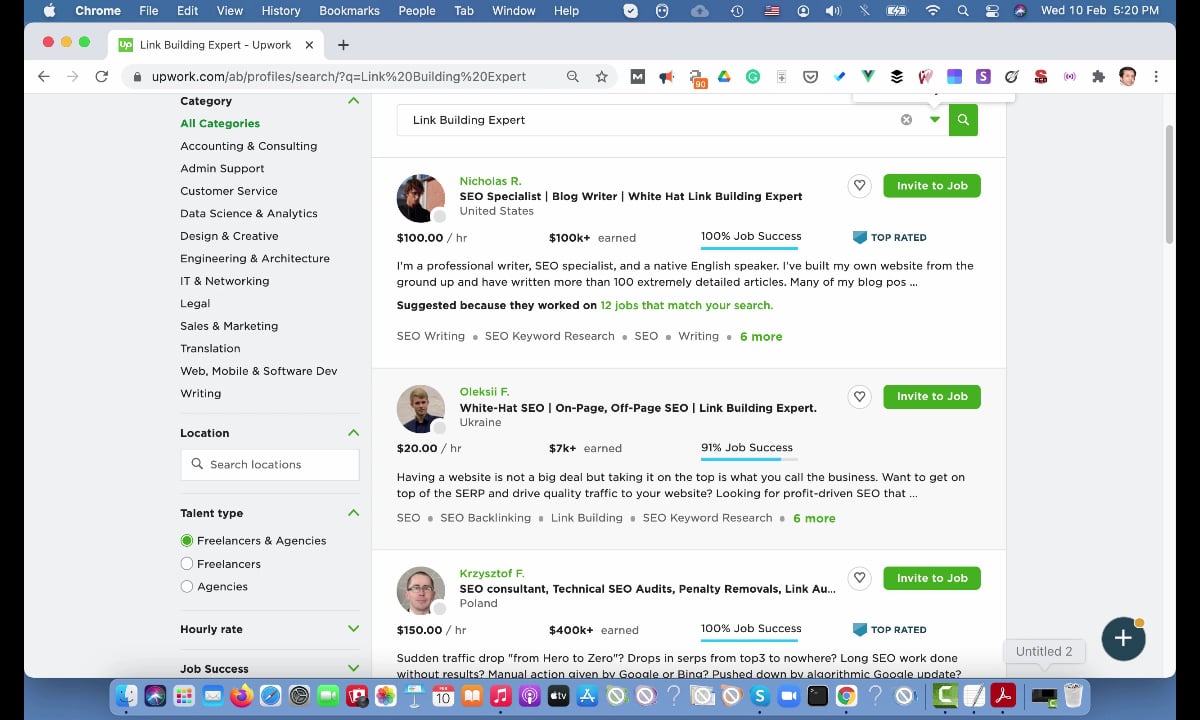The width and height of the screenshot is (1200, 720).
Task: Show 6 more skills for Oleksii F.
Action: click(x=814, y=519)
